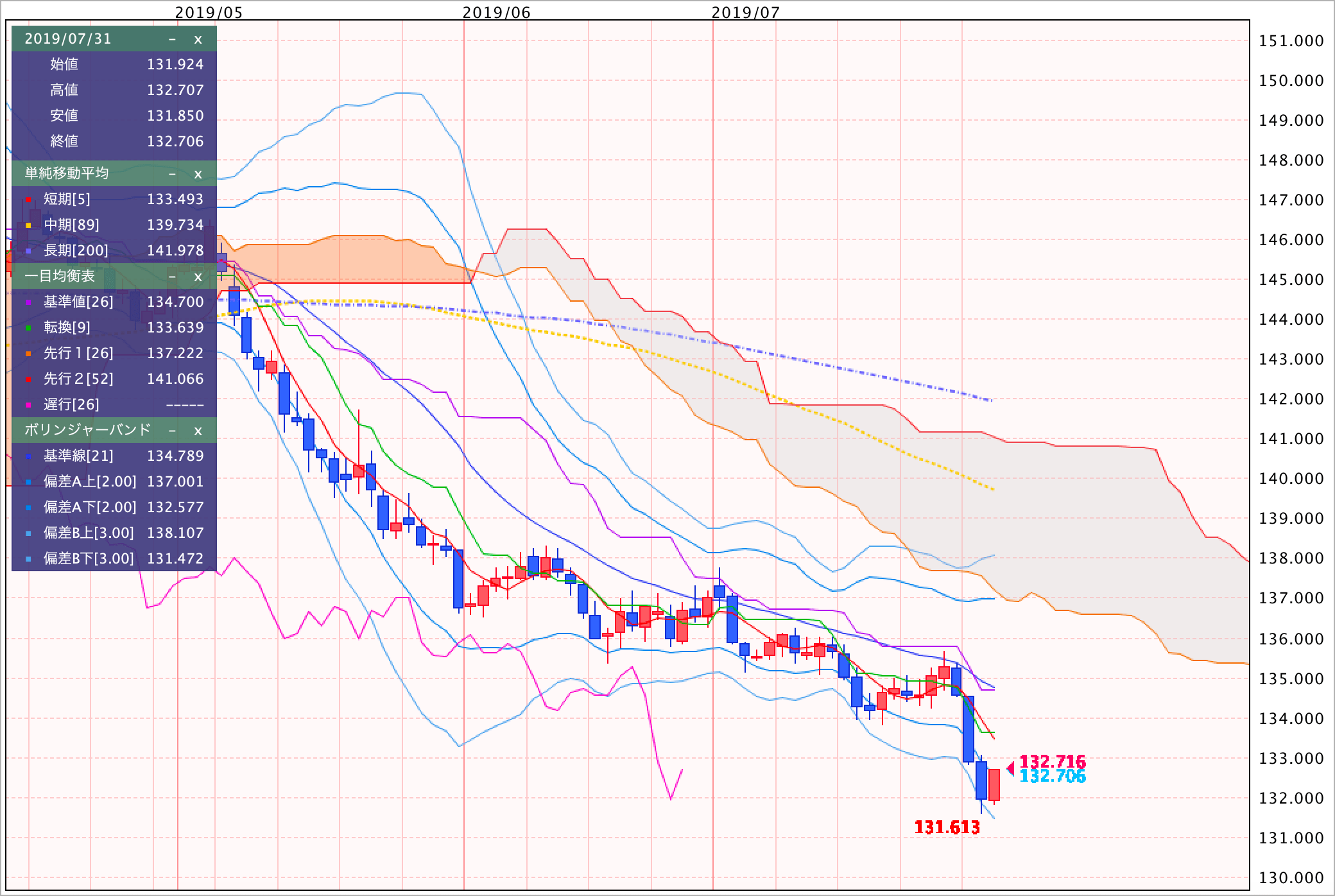The height and width of the screenshot is (896, 1335).
Task: Click the 一目均衡表 panel header
Action: coord(114,276)
